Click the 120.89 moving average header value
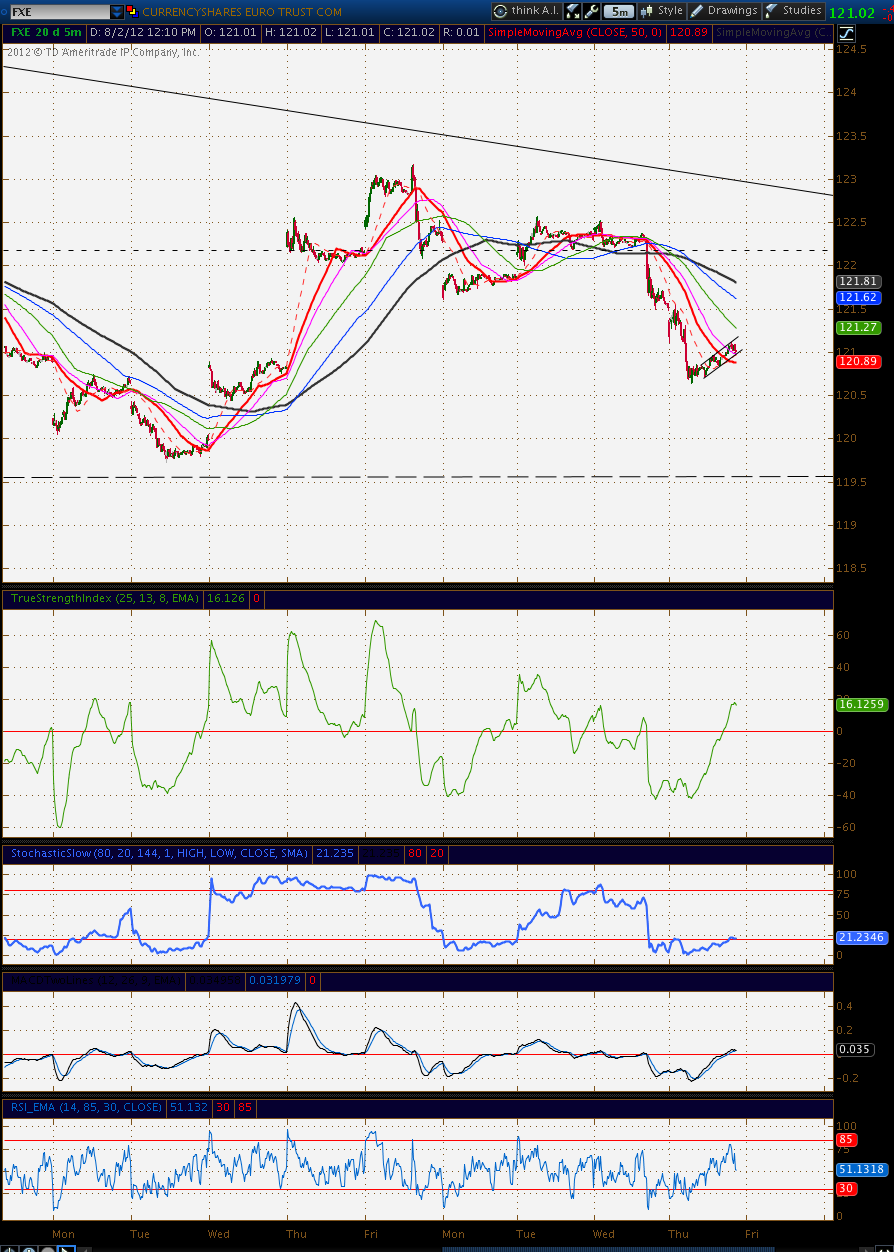Screen dimensions: 894x1252 pyautogui.click(x=689, y=33)
